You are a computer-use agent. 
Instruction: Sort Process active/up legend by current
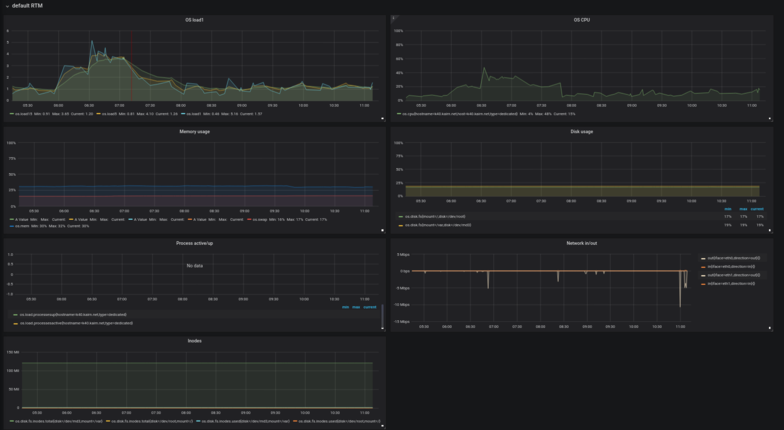[x=370, y=307]
